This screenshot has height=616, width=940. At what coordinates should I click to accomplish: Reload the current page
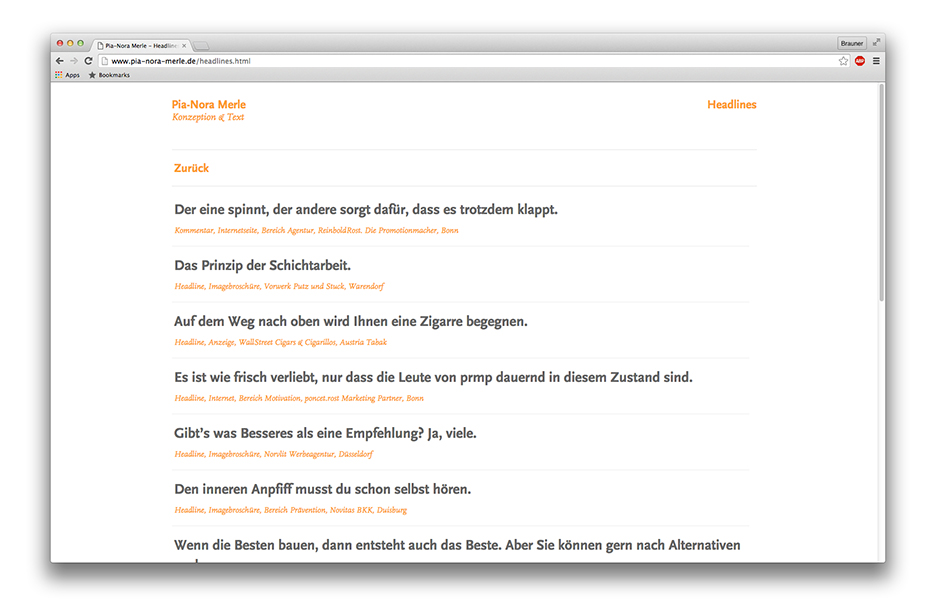pos(88,61)
